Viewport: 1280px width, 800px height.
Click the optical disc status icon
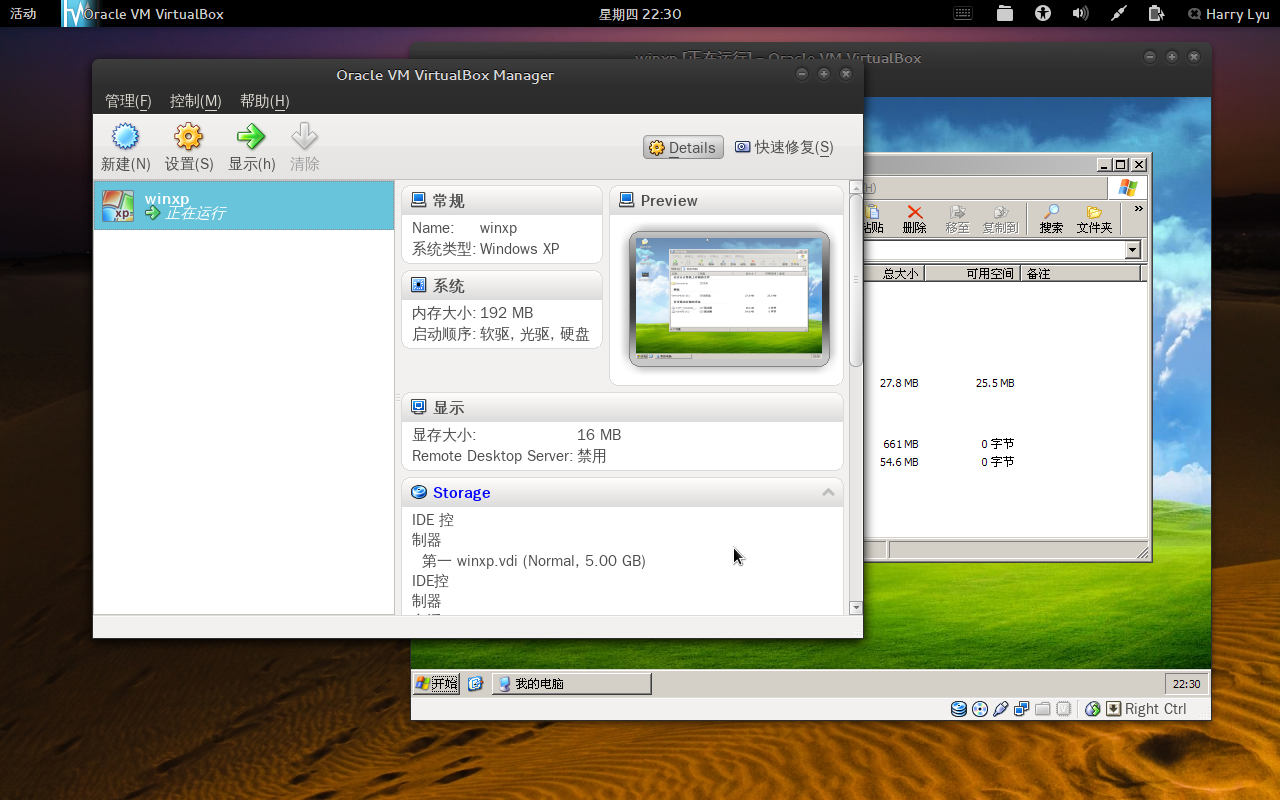coord(980,709)
